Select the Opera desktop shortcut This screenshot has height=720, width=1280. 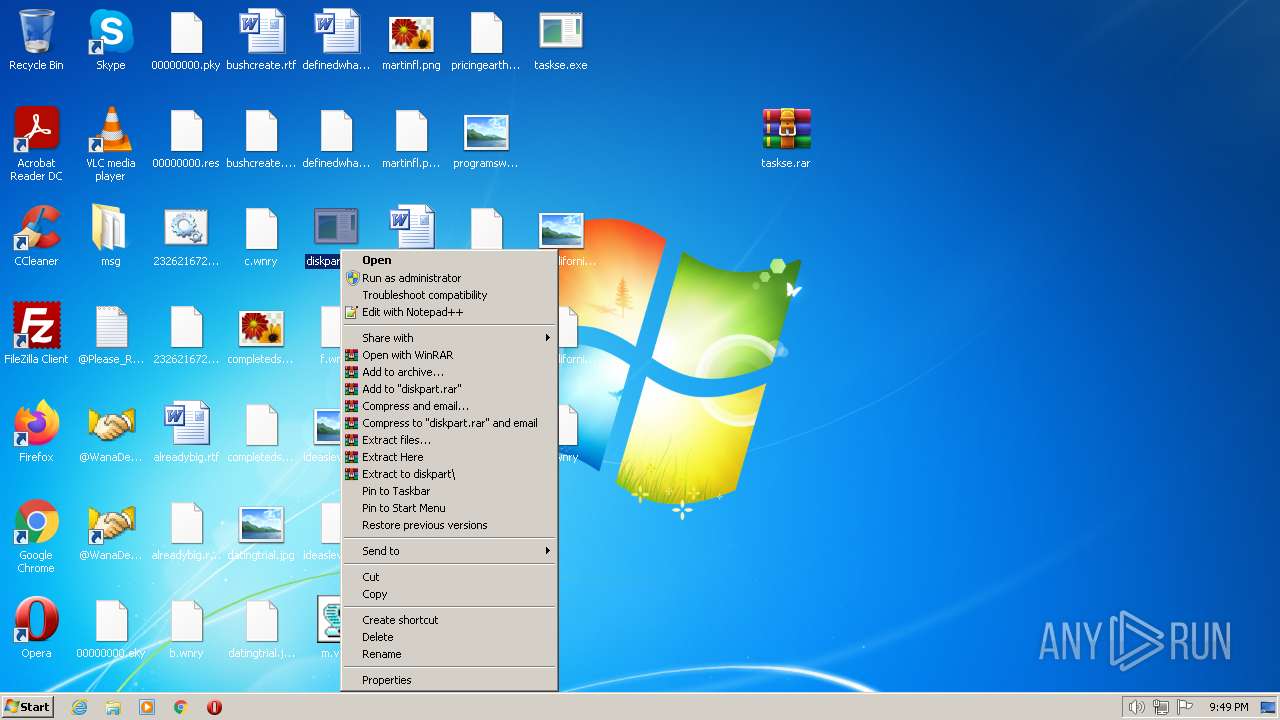click(36, 628)
